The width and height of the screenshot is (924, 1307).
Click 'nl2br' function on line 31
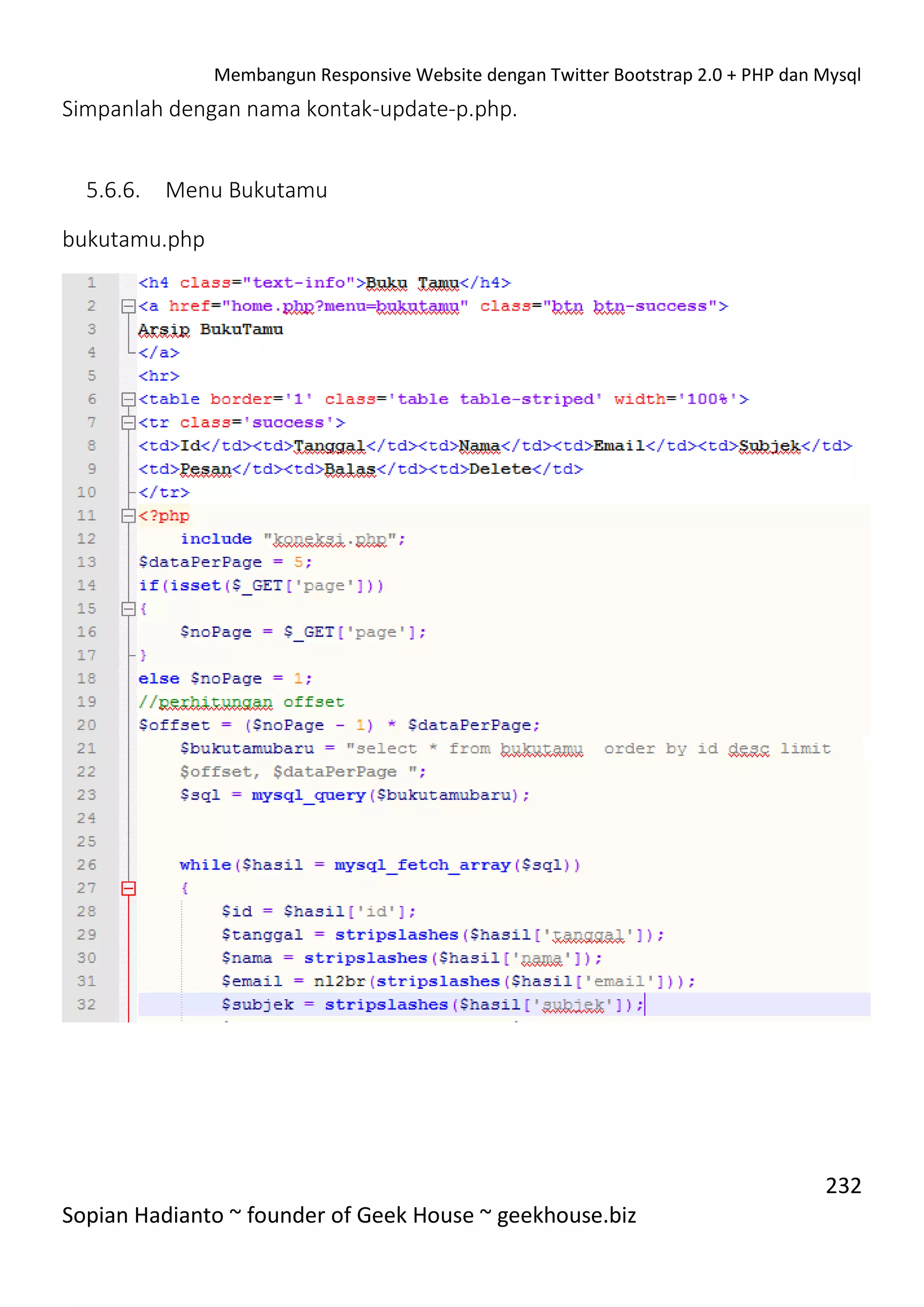[x=340, y=982]
